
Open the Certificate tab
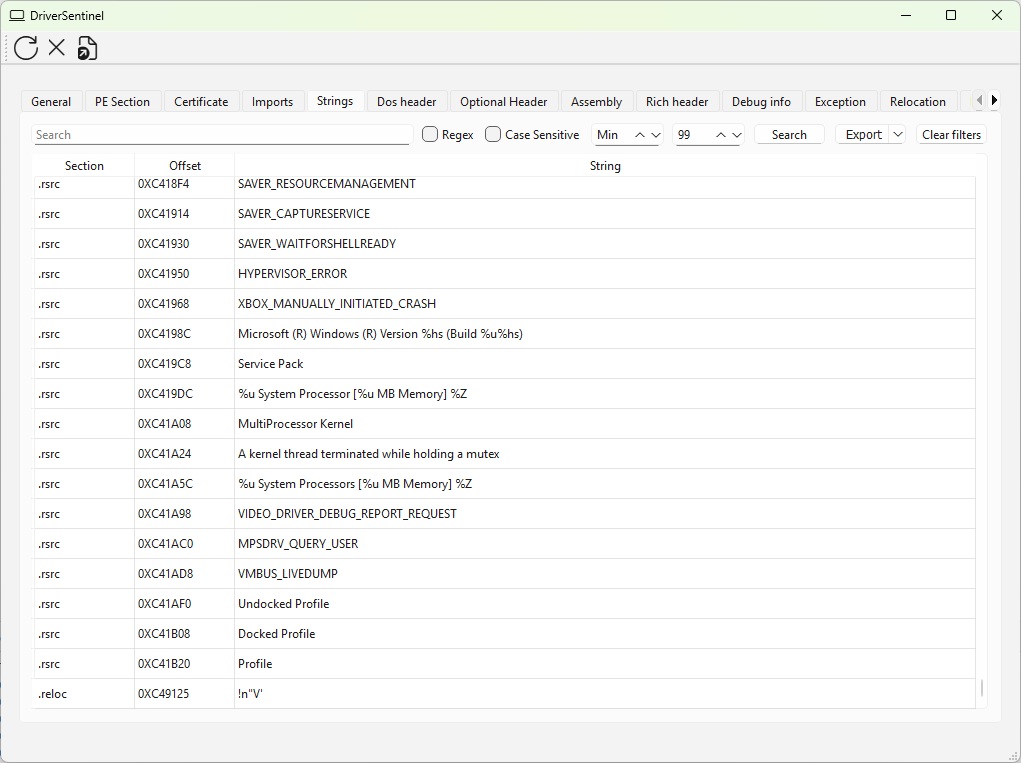pos(201,102)
